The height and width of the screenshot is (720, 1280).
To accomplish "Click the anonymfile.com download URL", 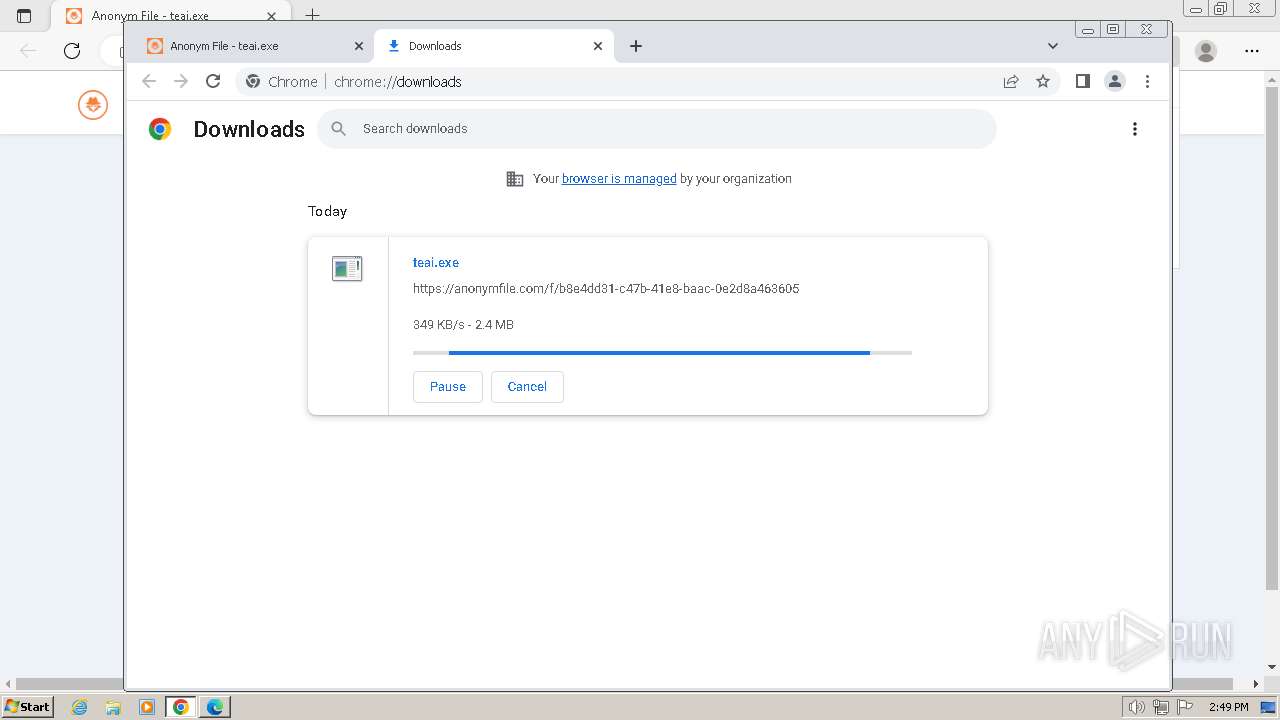I will click(606, 289).
